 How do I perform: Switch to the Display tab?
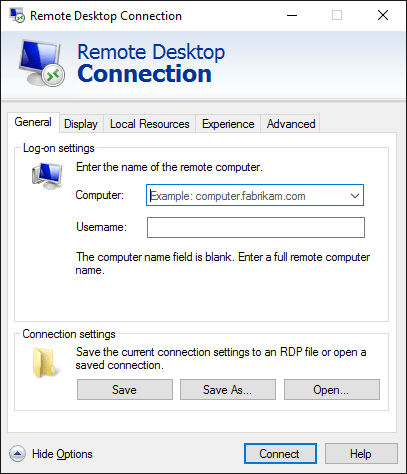coord(81,124)
